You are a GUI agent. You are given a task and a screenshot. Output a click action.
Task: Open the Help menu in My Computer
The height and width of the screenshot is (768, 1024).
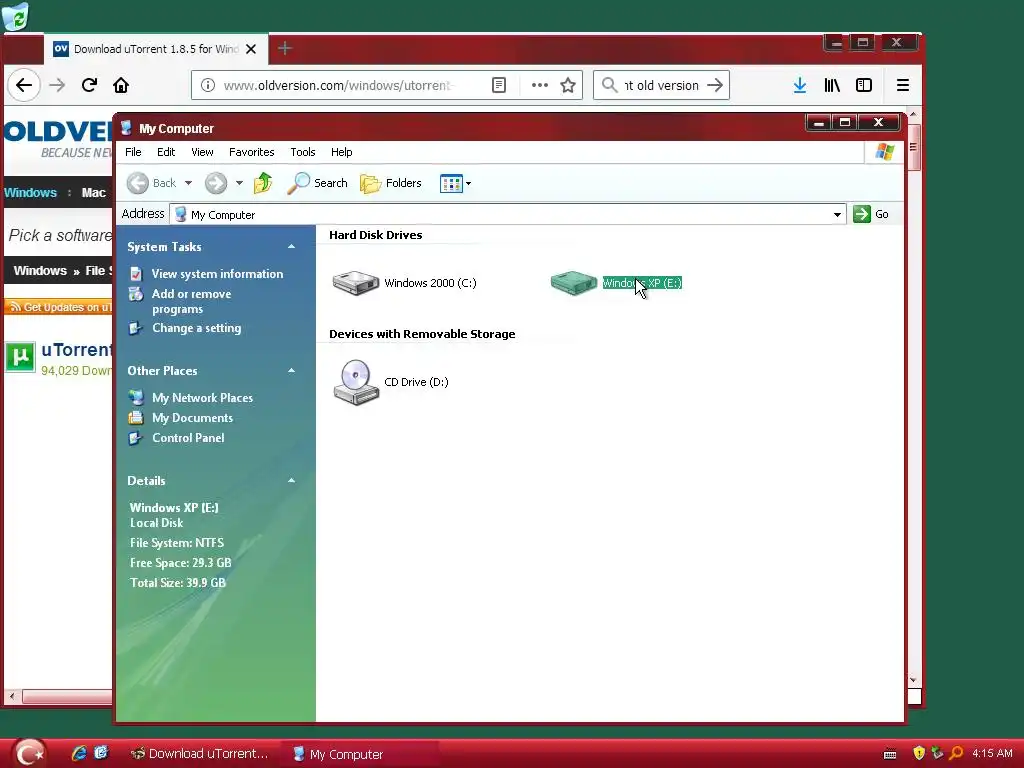point(342,152)
